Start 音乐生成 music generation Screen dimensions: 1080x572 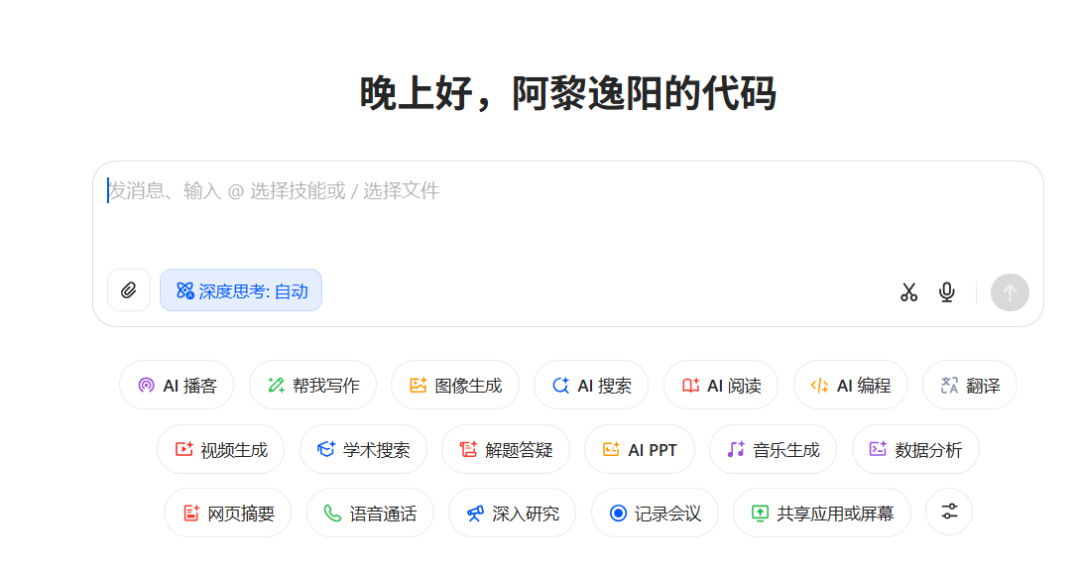pyautogui.click(x=773, y=449)
